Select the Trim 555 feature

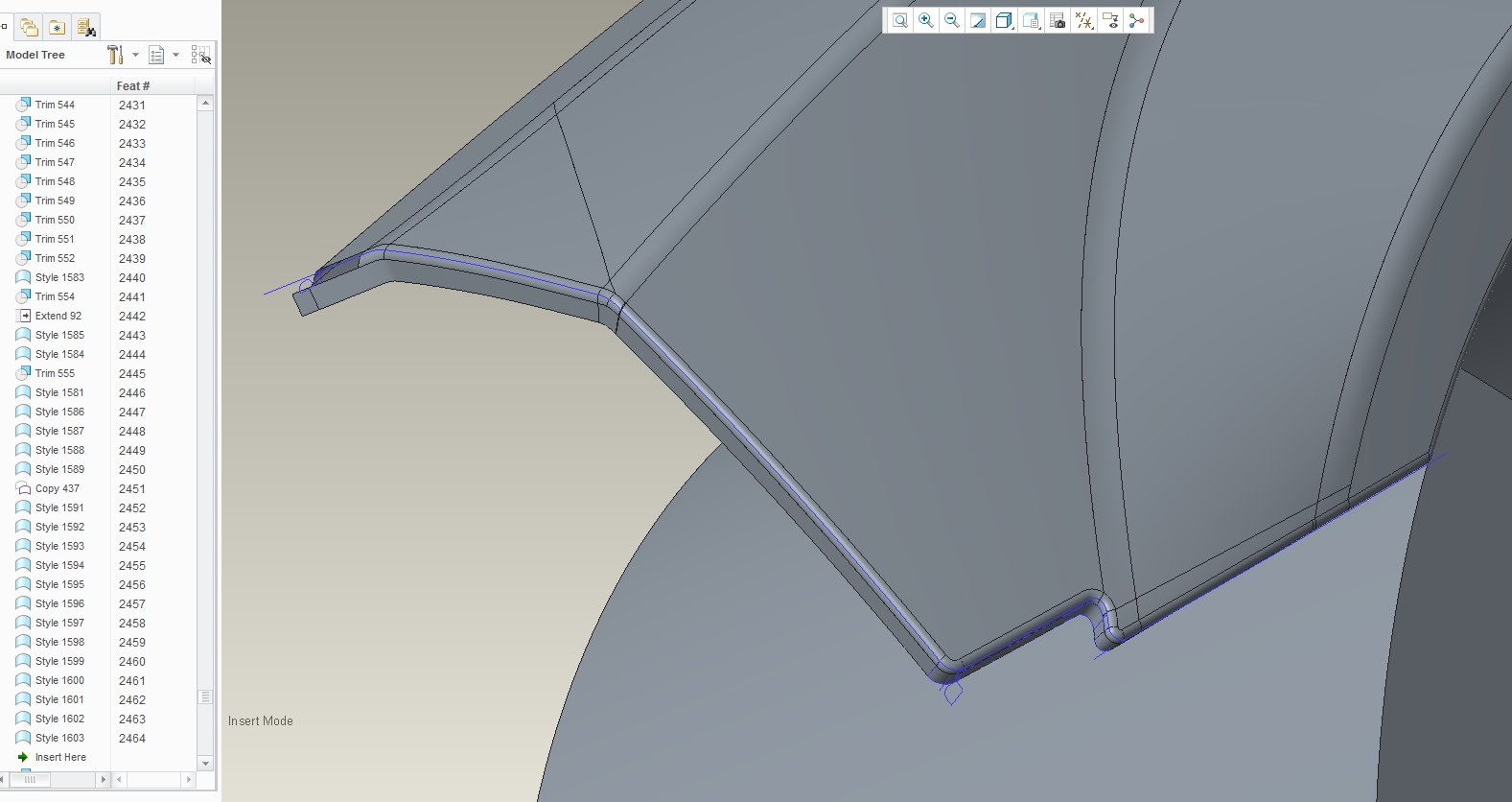pos(55,373)
